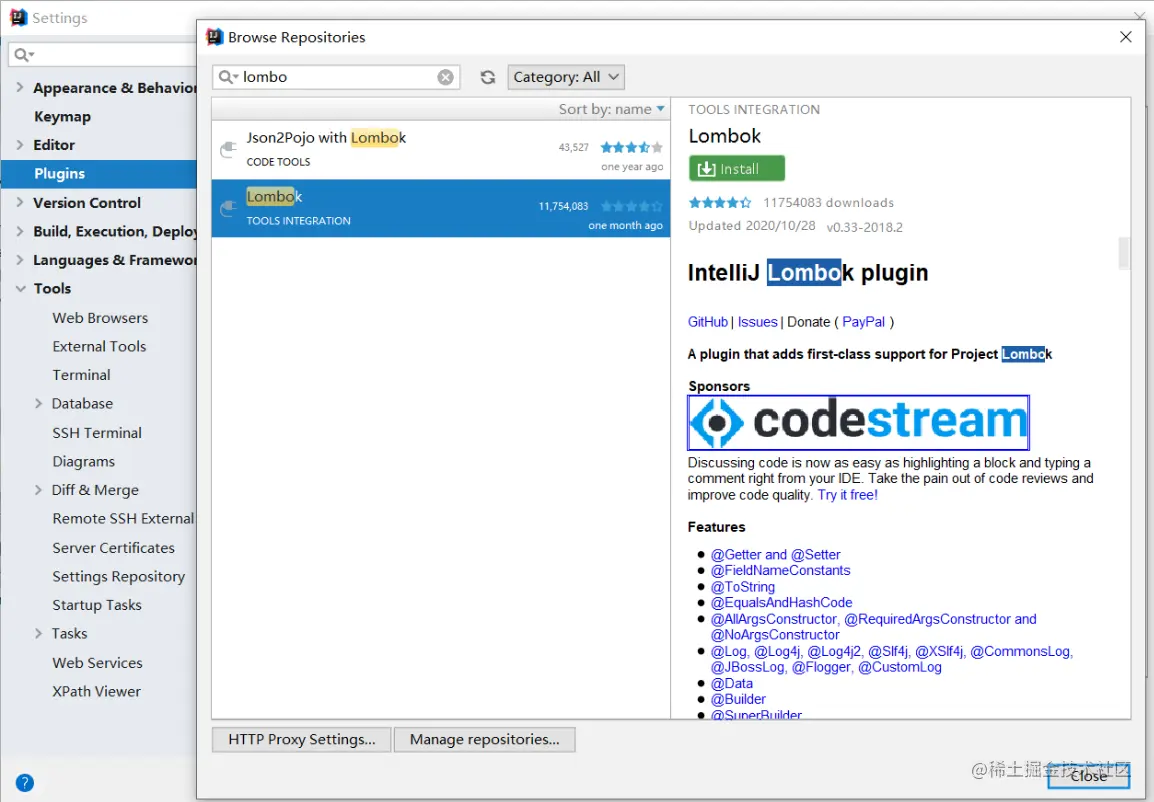Open Settings Repository settings

(118, 577)
